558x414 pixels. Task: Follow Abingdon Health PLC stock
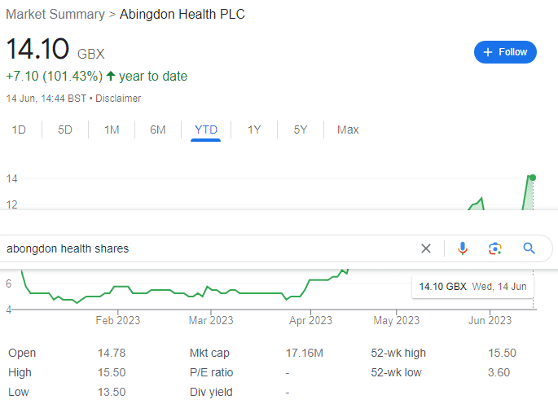505,52
